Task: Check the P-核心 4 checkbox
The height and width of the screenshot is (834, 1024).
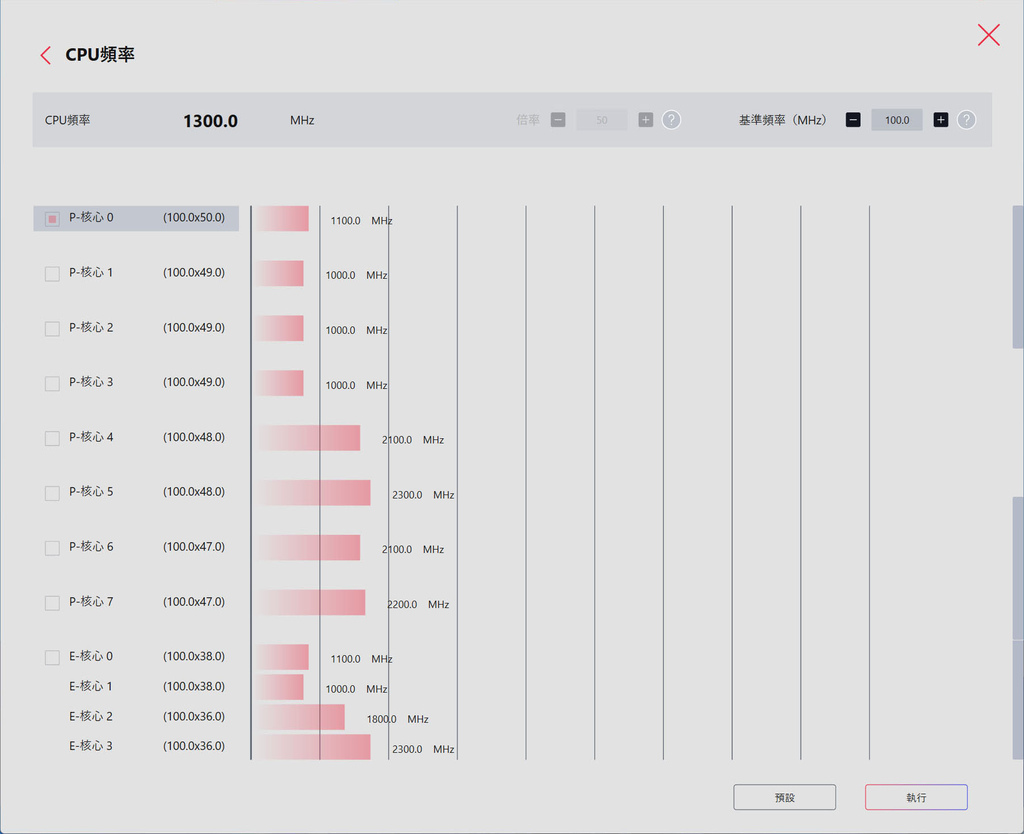Action: [52, 438]
